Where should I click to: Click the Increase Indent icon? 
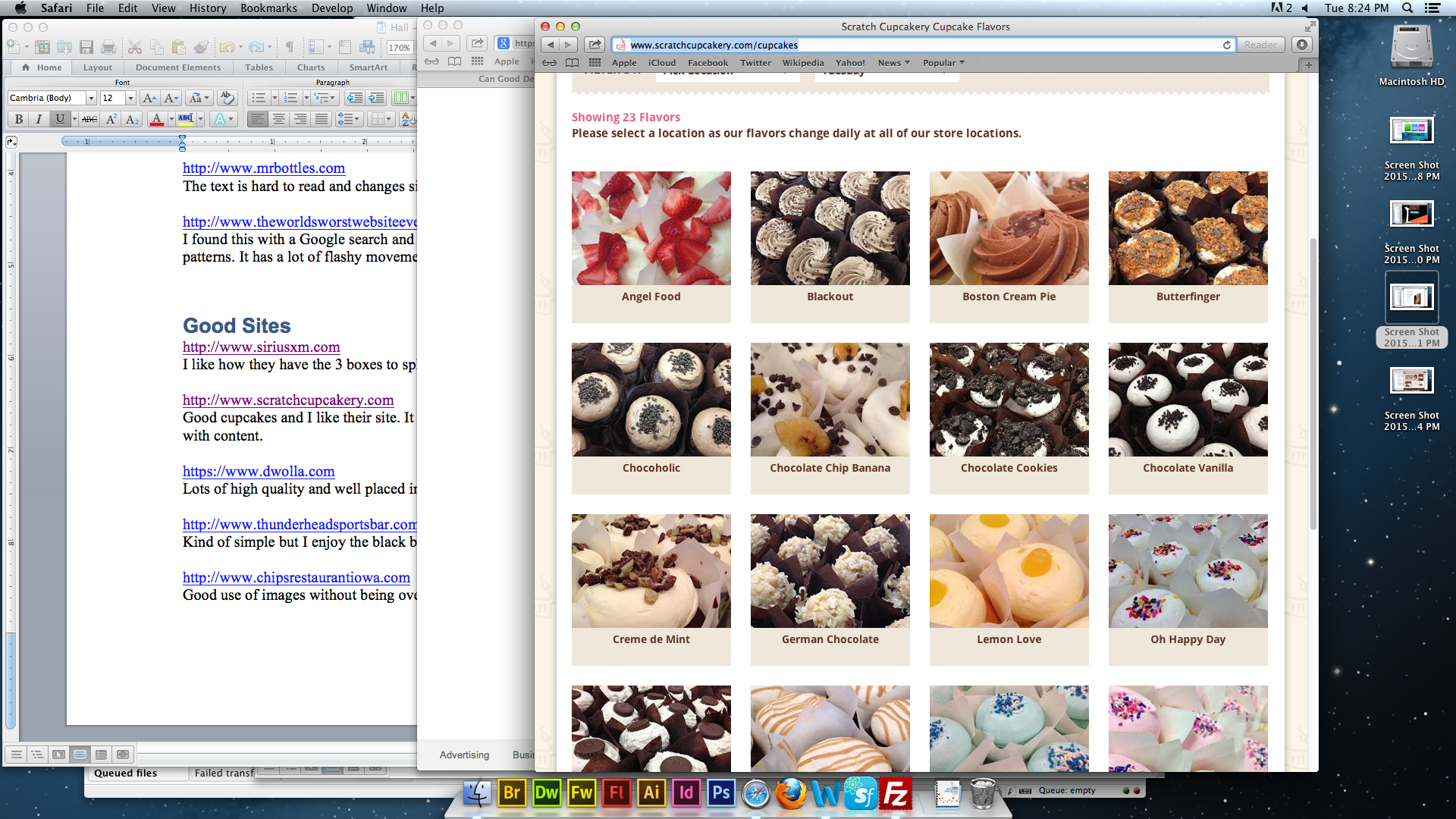point(376,98)
